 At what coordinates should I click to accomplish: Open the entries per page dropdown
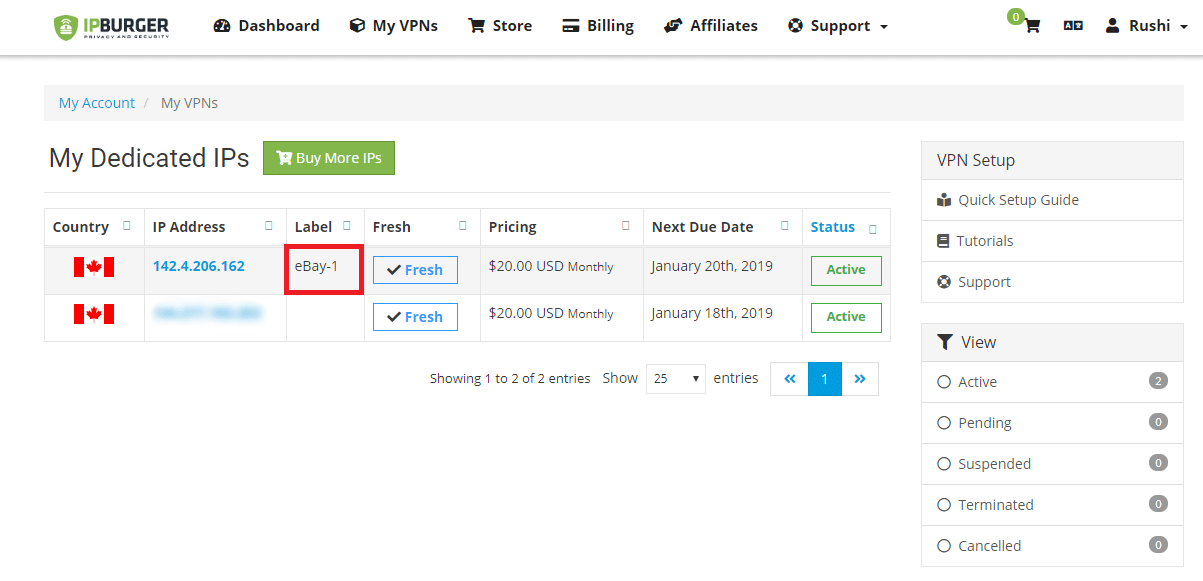pos(676,379)
